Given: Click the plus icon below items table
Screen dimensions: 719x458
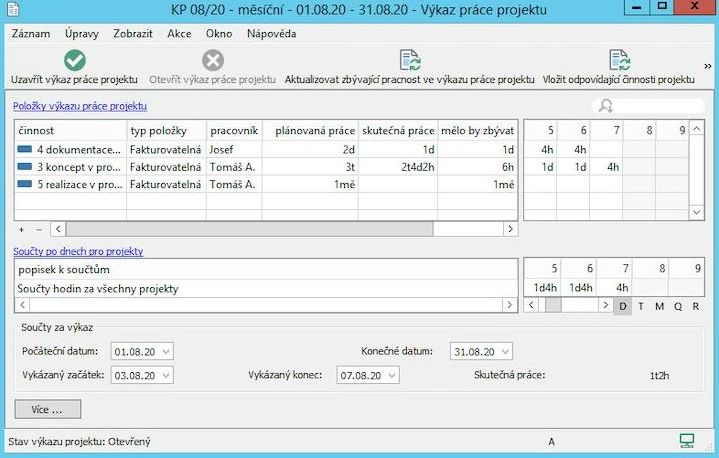Looking at the screenshot, I should point(22,229).
